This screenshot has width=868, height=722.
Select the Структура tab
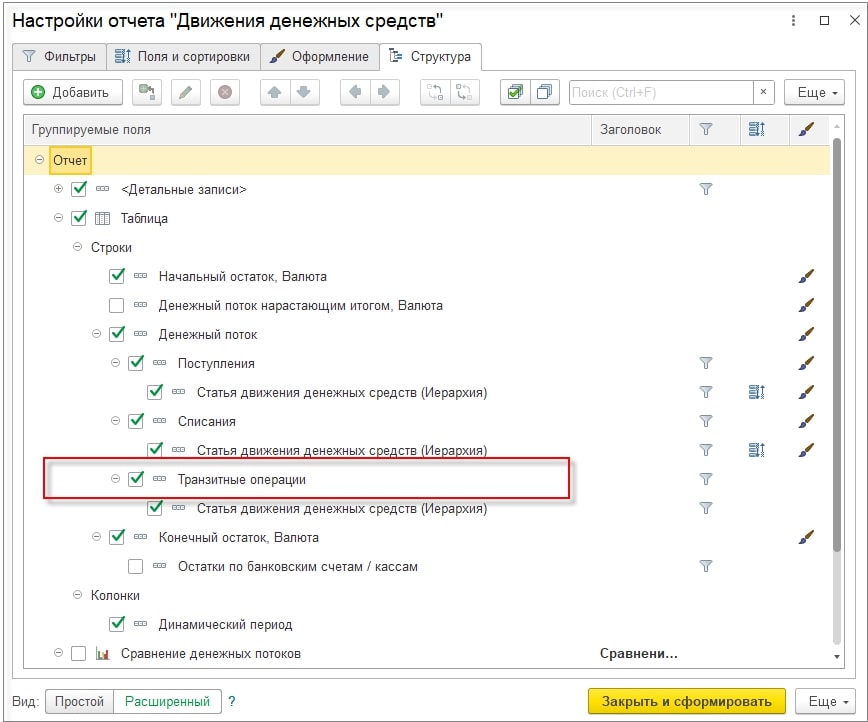[x=430, y=56]
